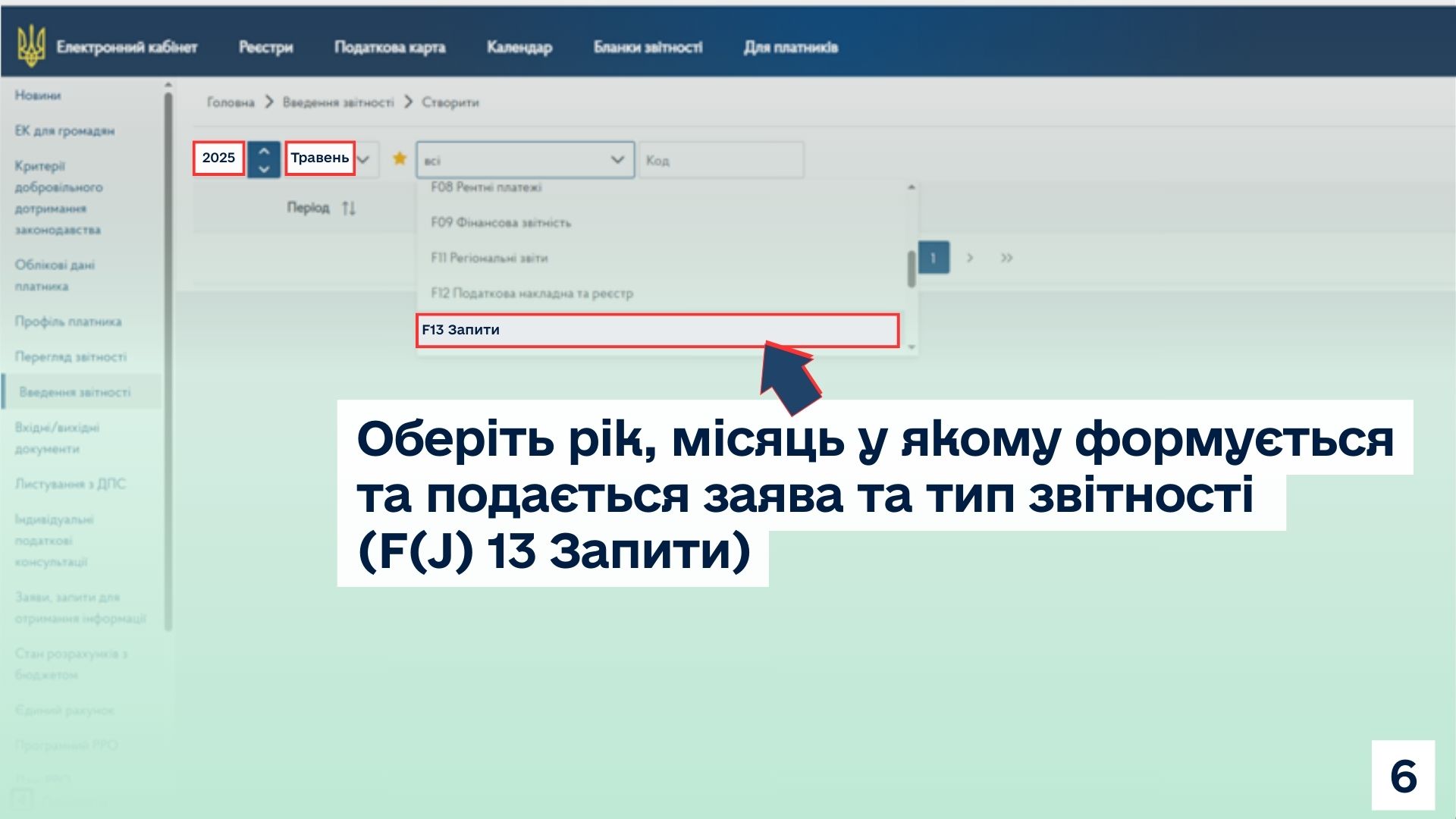The width and height of the screenshot is (1456, 819).
Task: Click the Код input field
Action: (x=720, y=160)
